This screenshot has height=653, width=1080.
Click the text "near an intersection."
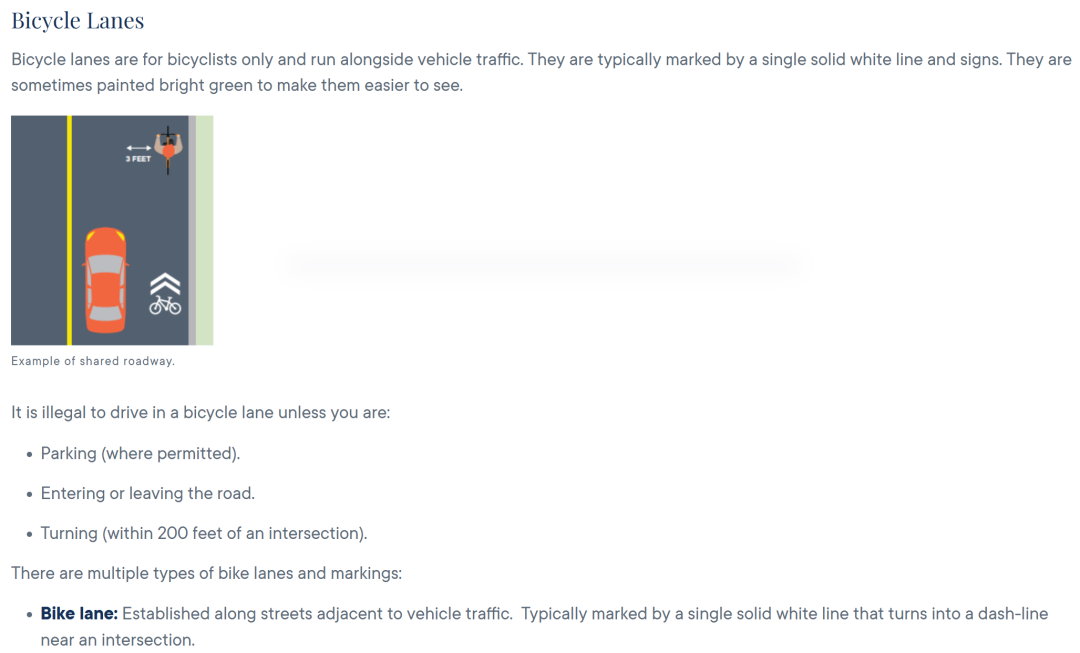coord(117,639)
